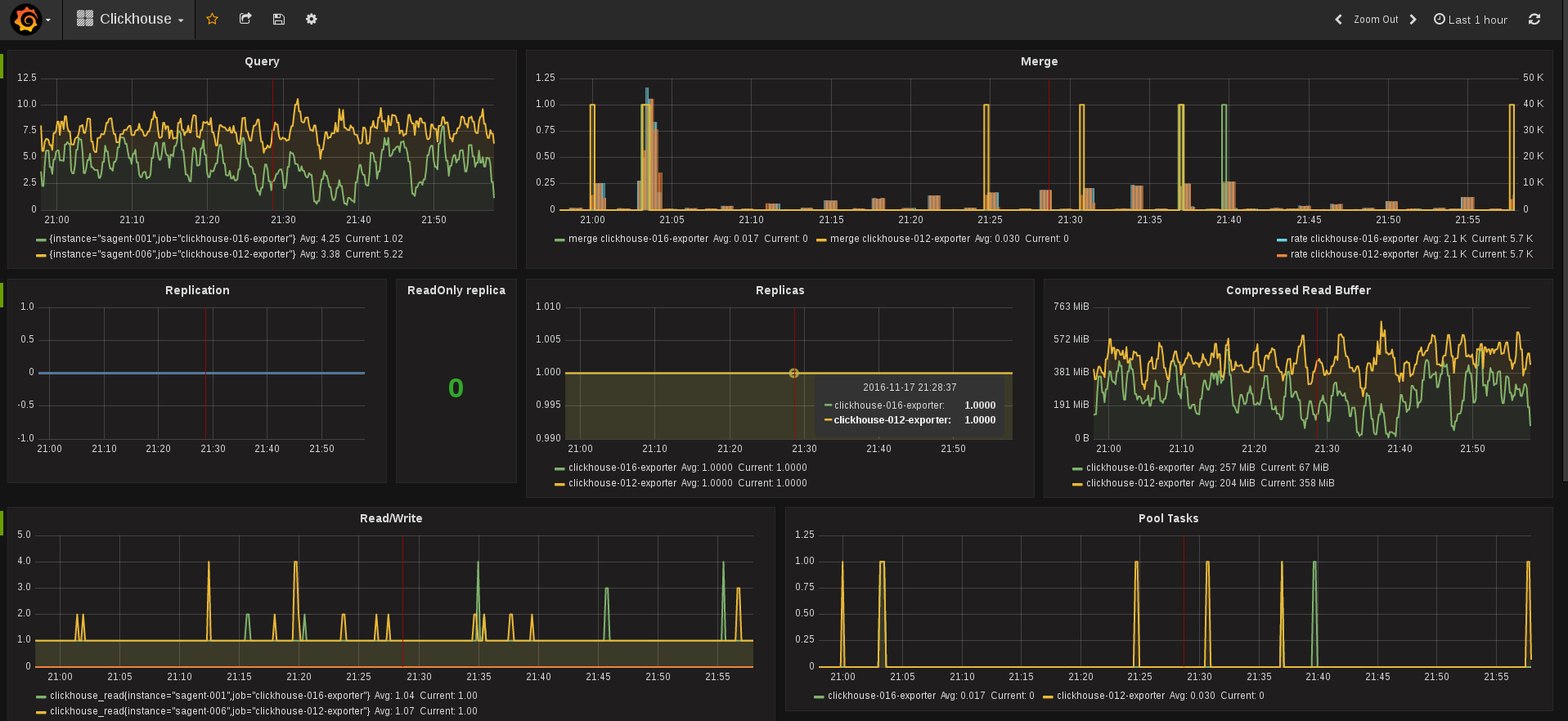The height and width of the screenshot is (721, 1568).
Task: Click 'Avg: 4.25' in the Query legend
Action: click(320, 239)
